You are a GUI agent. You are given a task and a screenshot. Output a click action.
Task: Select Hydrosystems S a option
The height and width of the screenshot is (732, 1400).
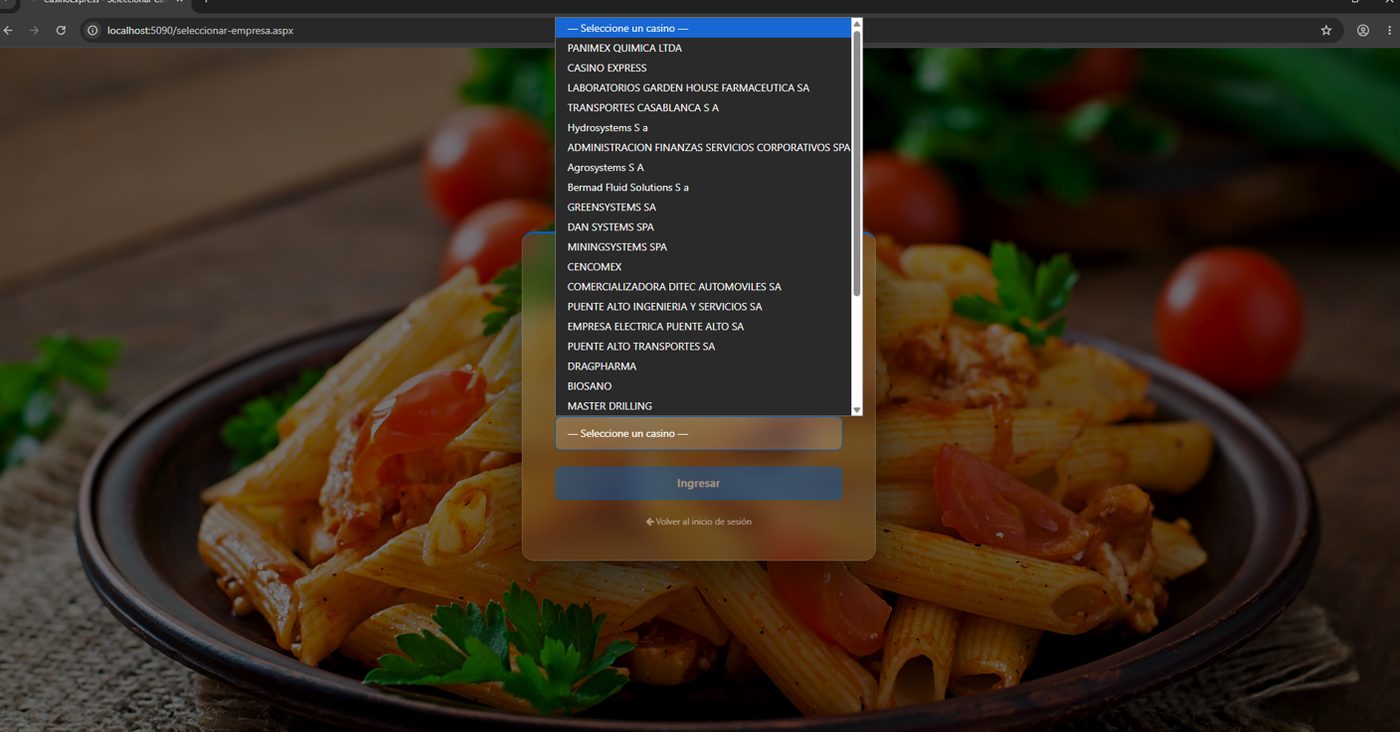click(x=703, y=128)
